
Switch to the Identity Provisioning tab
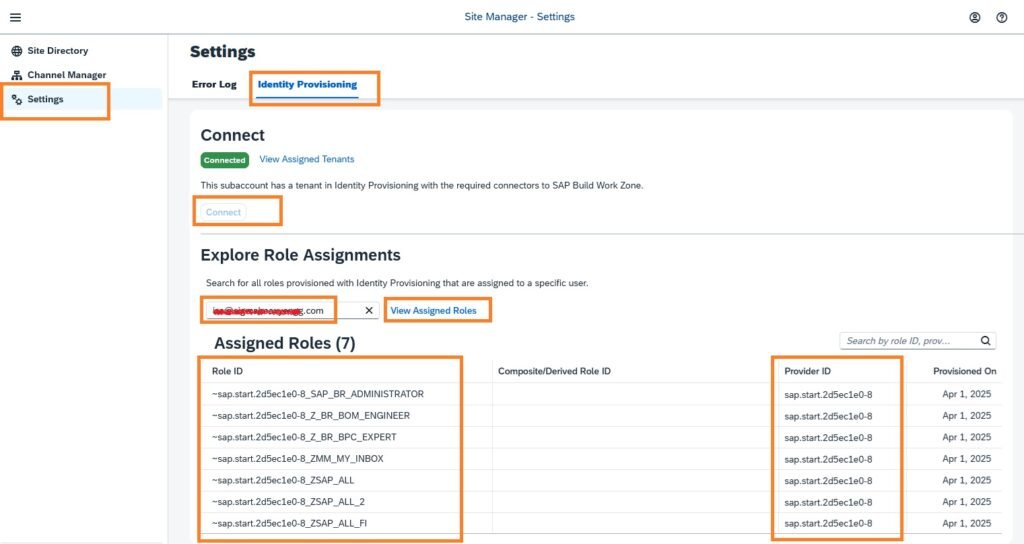pos(307,85)
